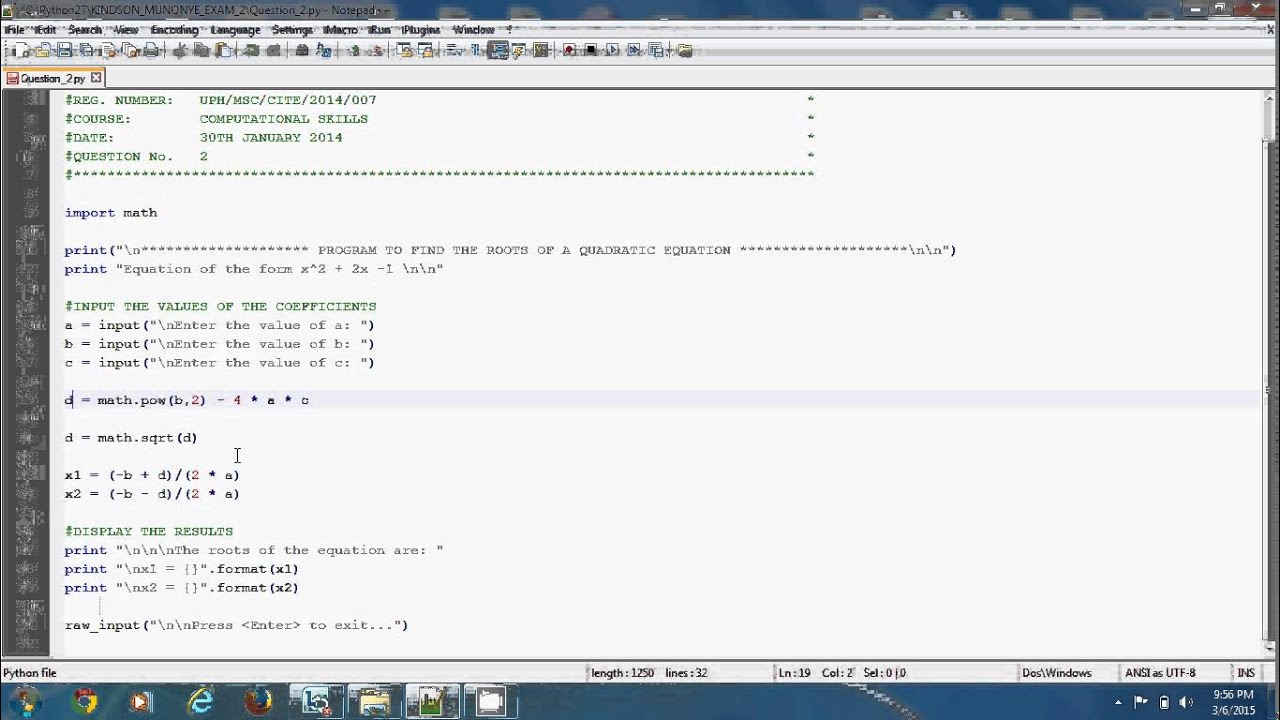Click the macro Playback icon

[x=612, y=50]
